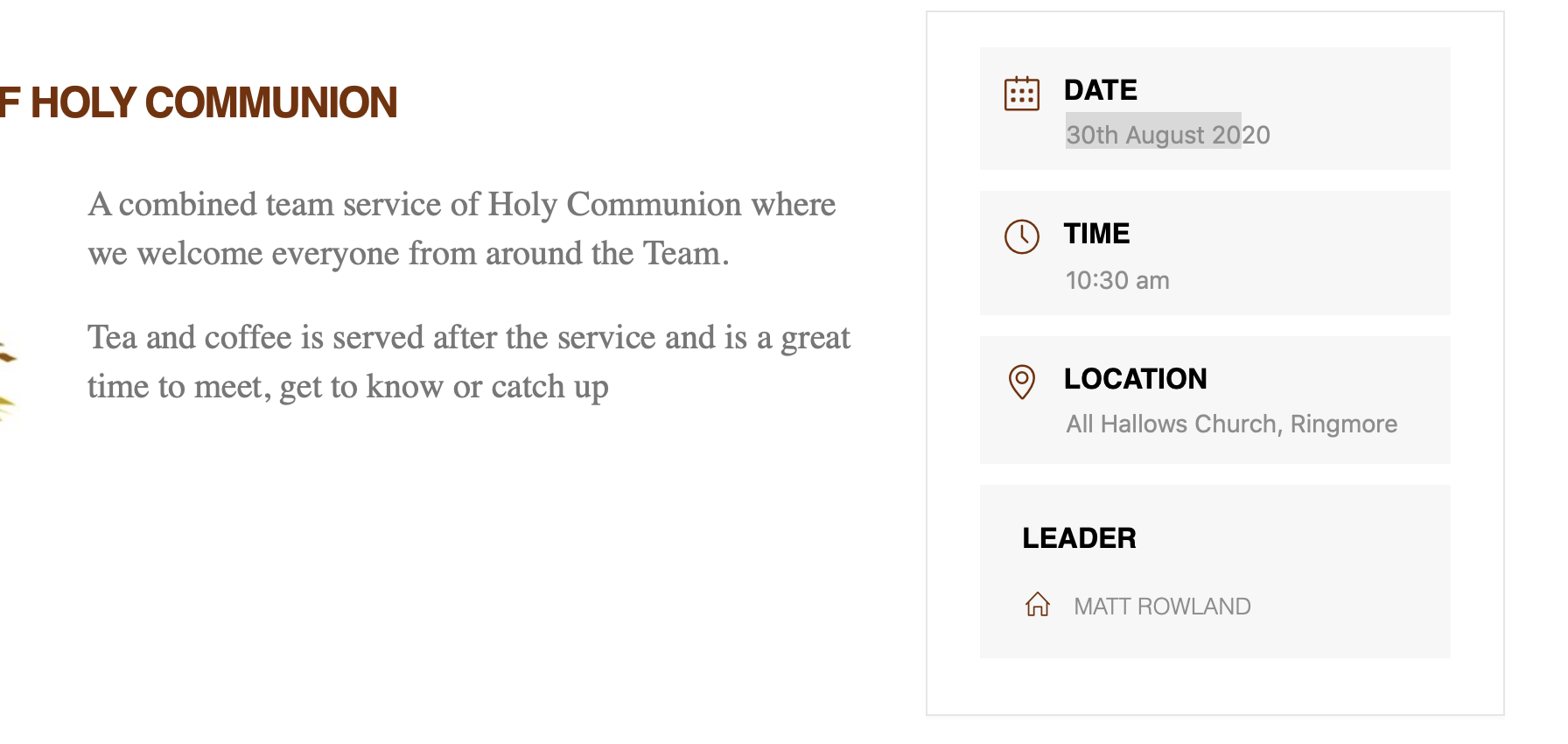Click the HOLY COMMUNION page title
The image size is (1568, 744).
tap(199, 103)
